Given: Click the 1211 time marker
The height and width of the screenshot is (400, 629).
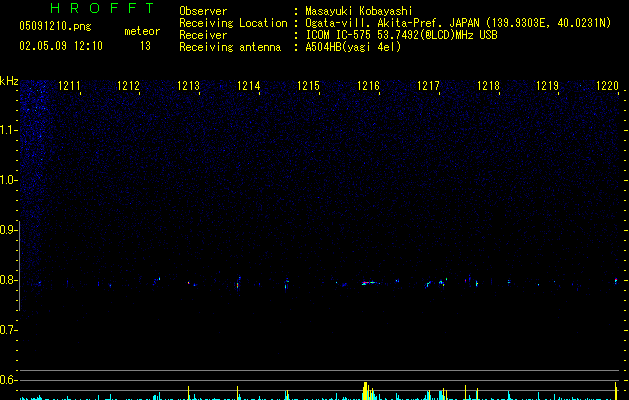Looking at the screenshot, I should pos(69,86).
